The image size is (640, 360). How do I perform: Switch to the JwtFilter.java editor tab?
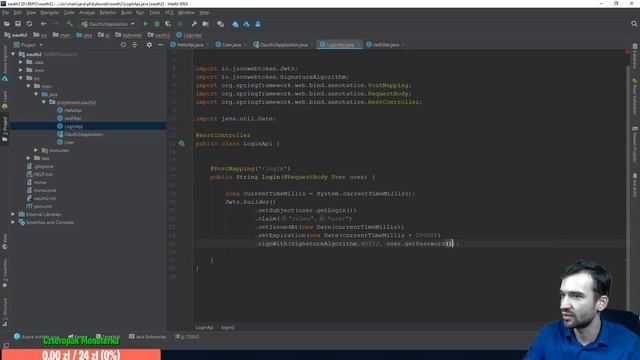point(385,44)
